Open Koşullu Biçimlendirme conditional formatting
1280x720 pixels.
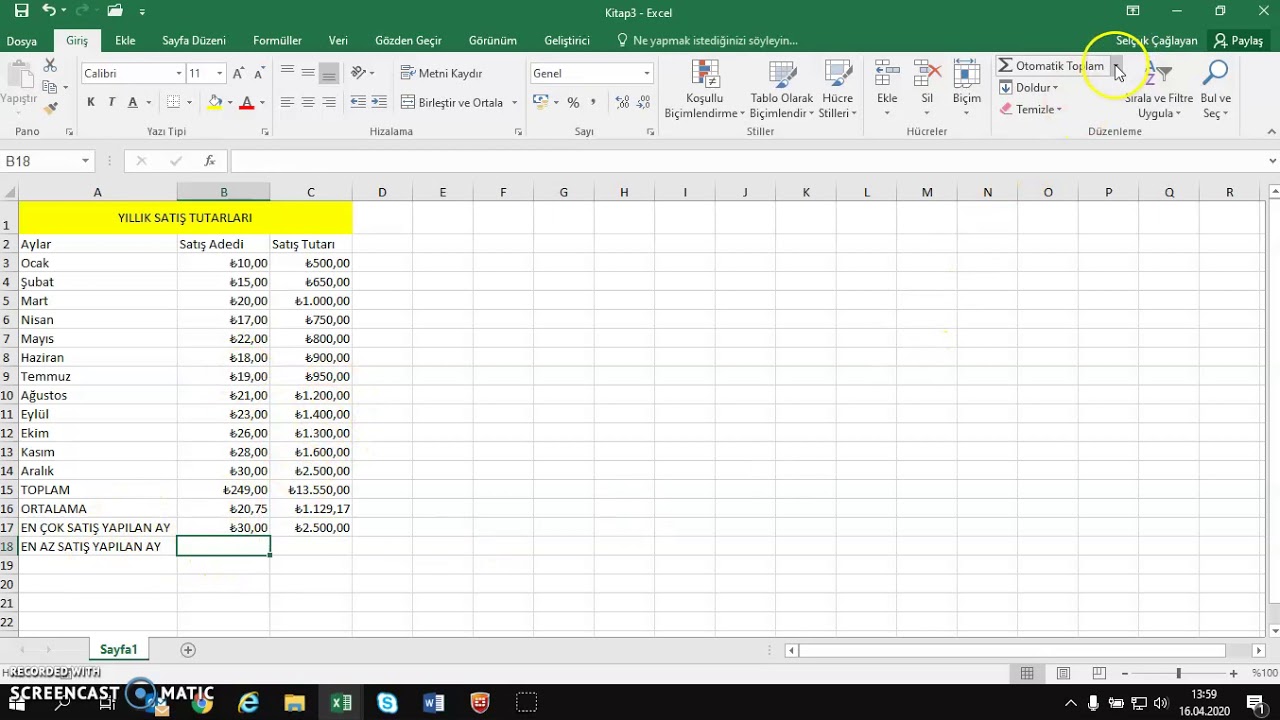705,90
